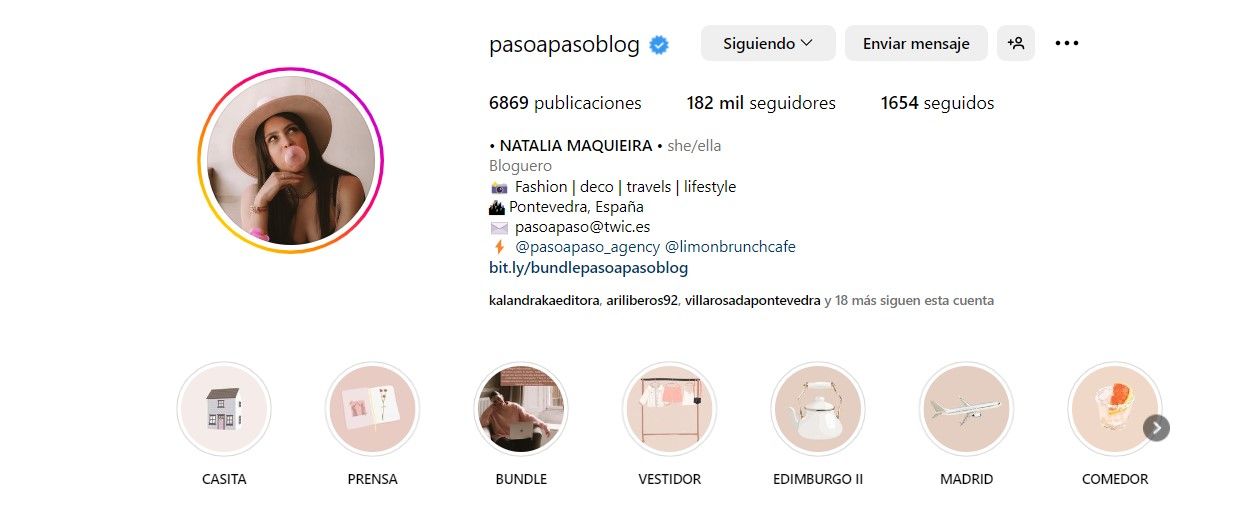Open the PRENSA story highlight
The height and width of the screenshot is (532, 1237).
coord(373,409)
